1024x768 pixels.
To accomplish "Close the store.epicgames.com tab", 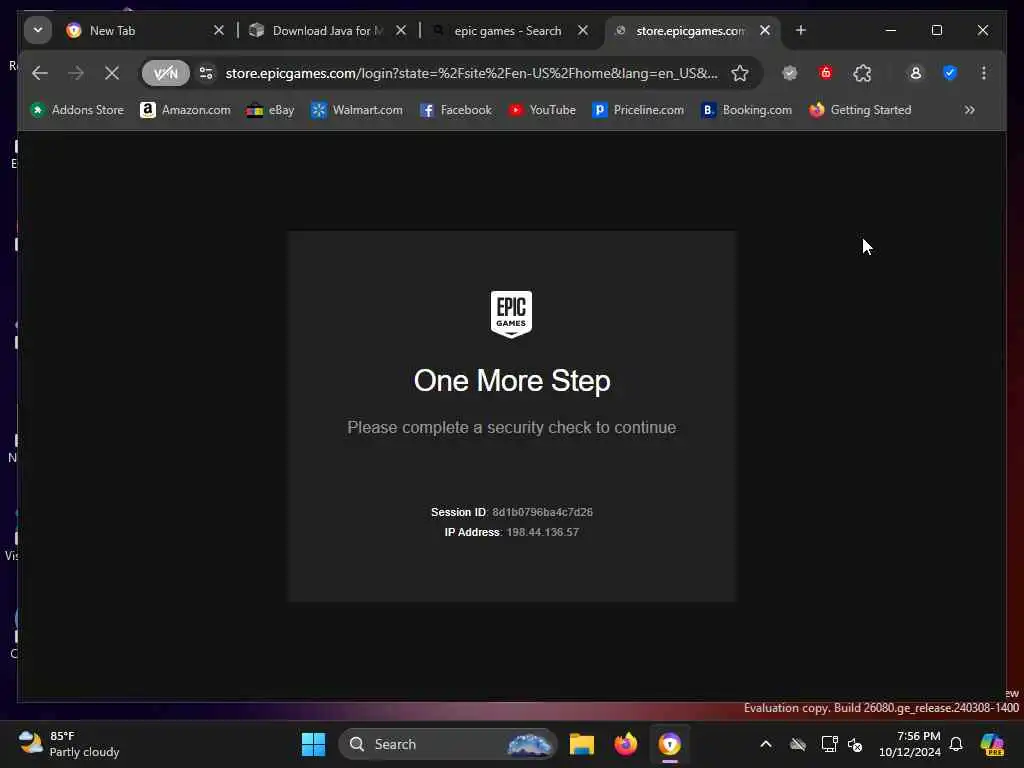I will coord(765,31).
